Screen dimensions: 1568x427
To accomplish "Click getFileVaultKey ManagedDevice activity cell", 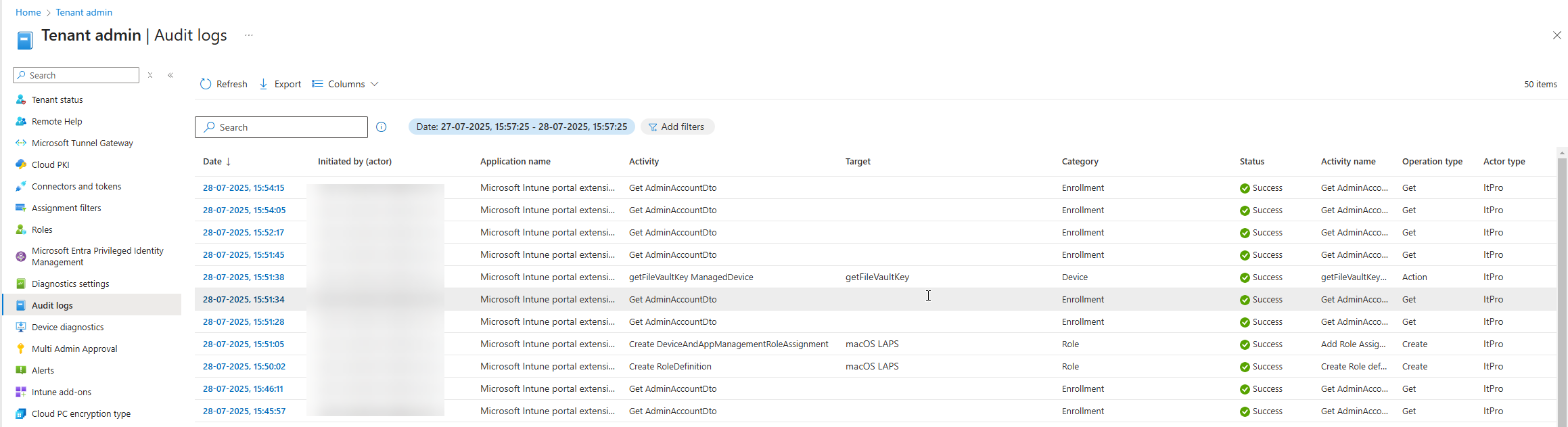I will 691,277.
